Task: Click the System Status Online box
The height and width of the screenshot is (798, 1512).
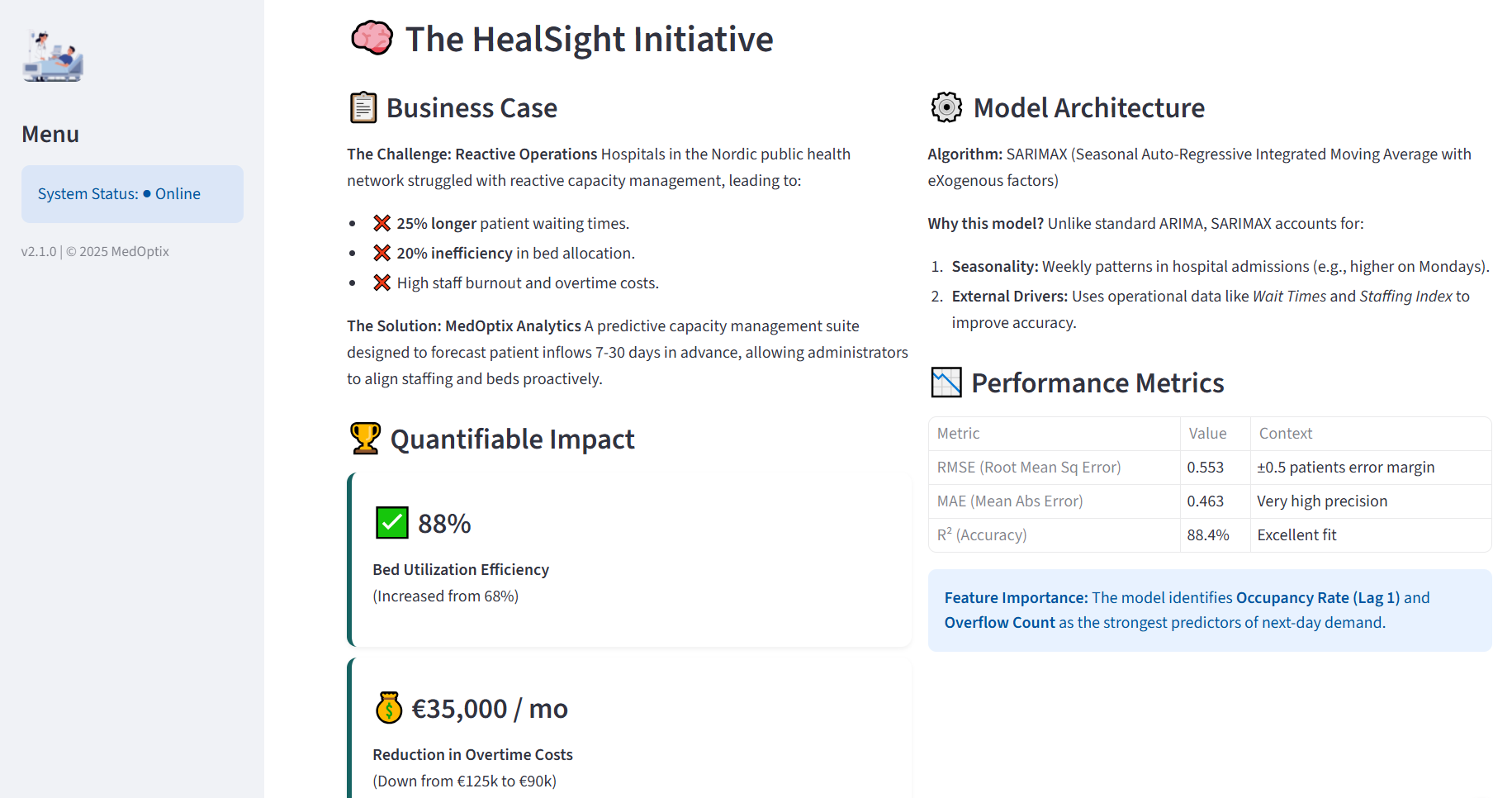Action: tap(132, 194)
